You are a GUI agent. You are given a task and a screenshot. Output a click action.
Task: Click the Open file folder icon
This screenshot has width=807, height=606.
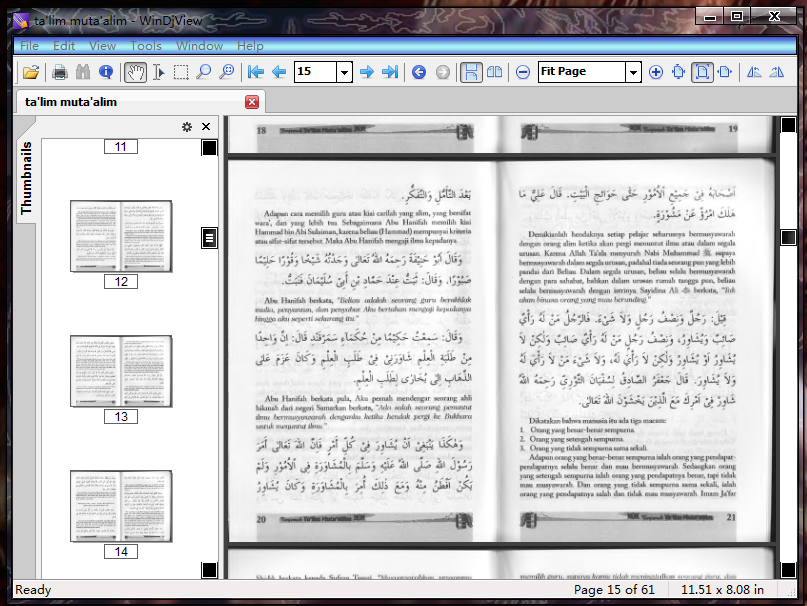point(31,72)
